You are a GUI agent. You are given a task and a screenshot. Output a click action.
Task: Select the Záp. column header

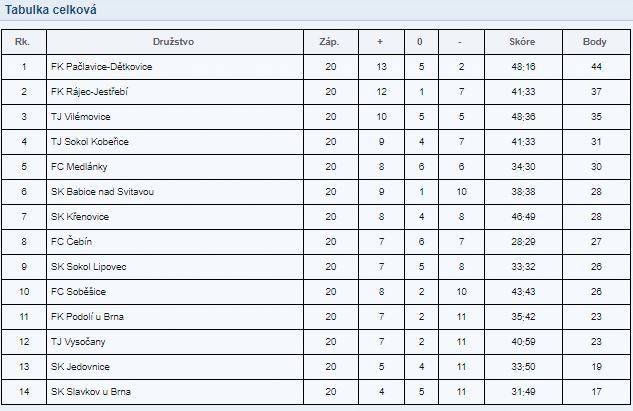329,42
